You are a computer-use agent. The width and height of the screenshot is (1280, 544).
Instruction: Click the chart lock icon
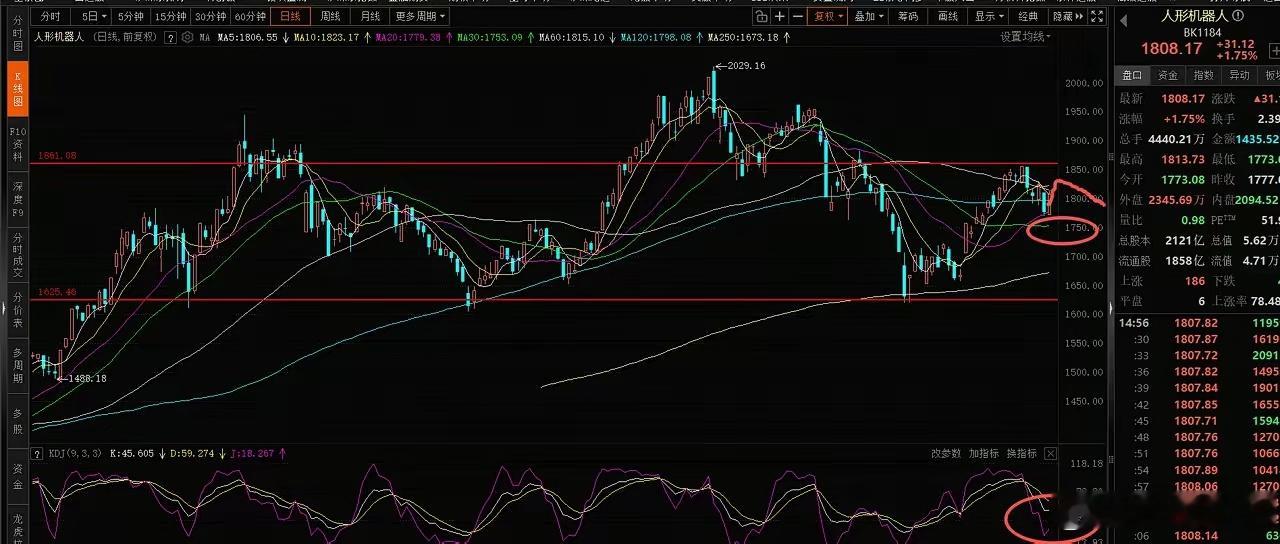762,16
